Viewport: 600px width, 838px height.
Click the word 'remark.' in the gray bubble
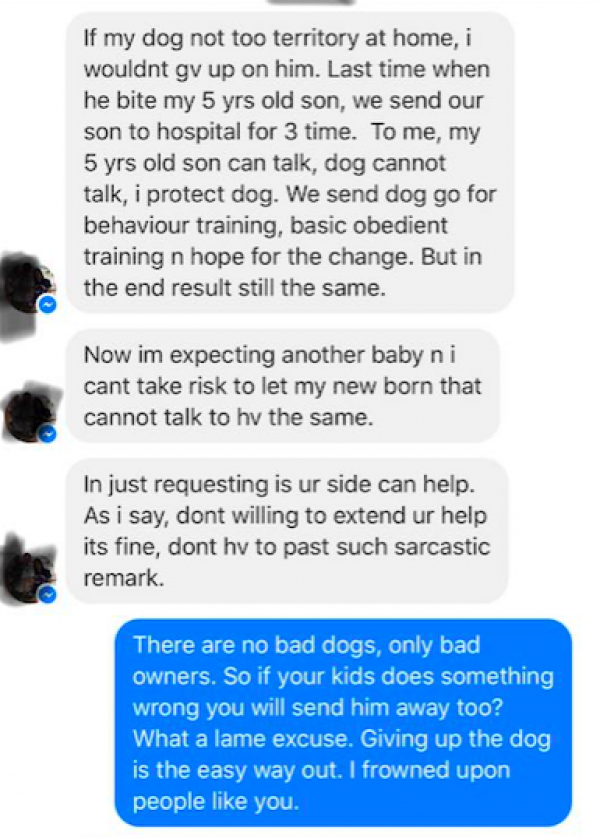tap(123, 578)
